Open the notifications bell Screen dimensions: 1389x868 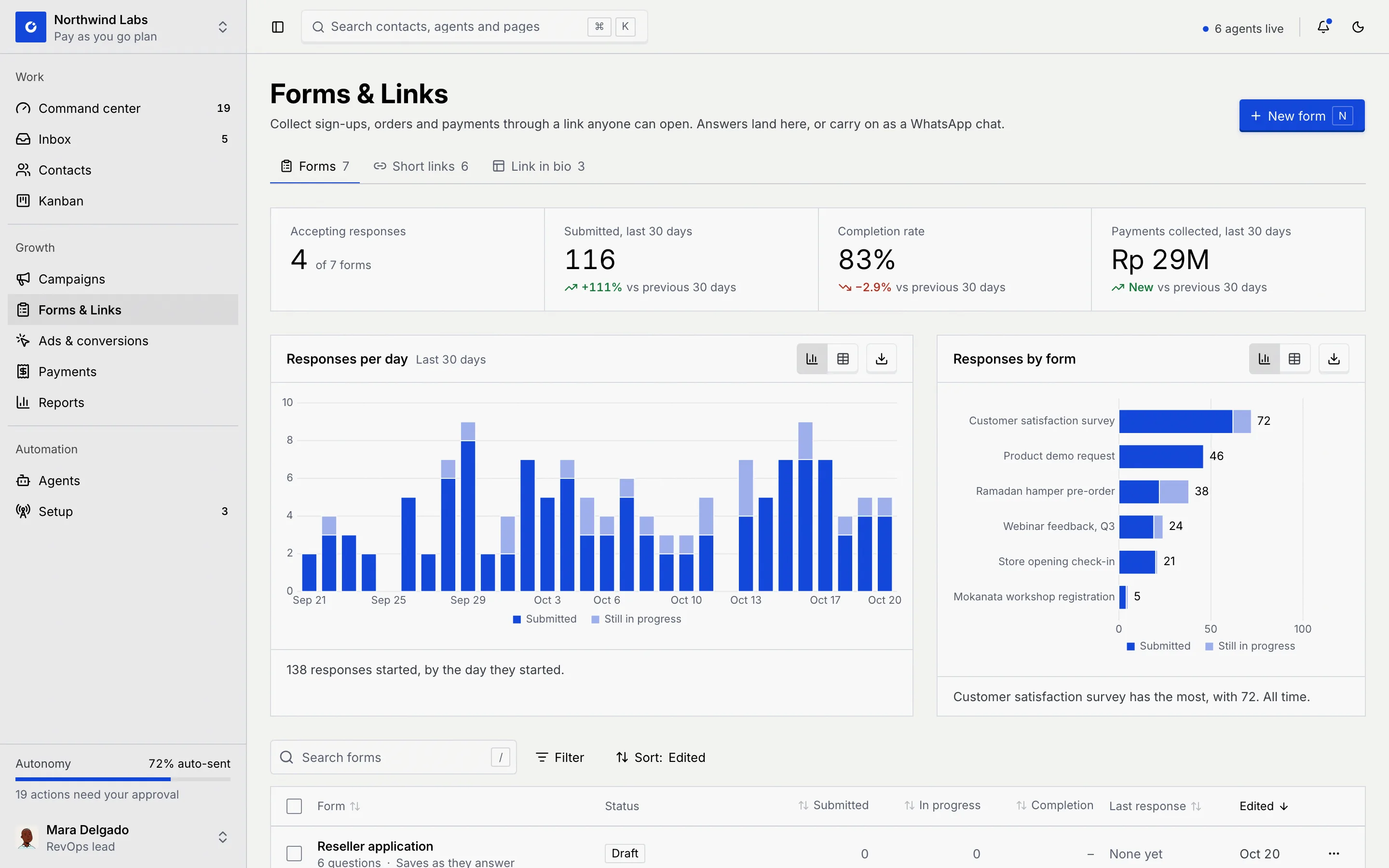(1323, 27)
